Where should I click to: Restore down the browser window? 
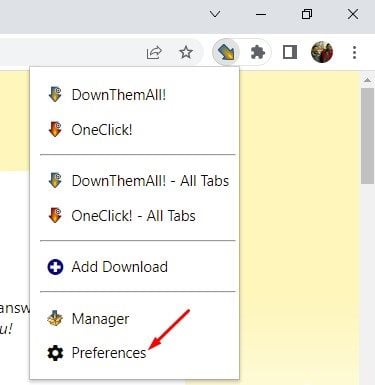click(x=307, y=14)
